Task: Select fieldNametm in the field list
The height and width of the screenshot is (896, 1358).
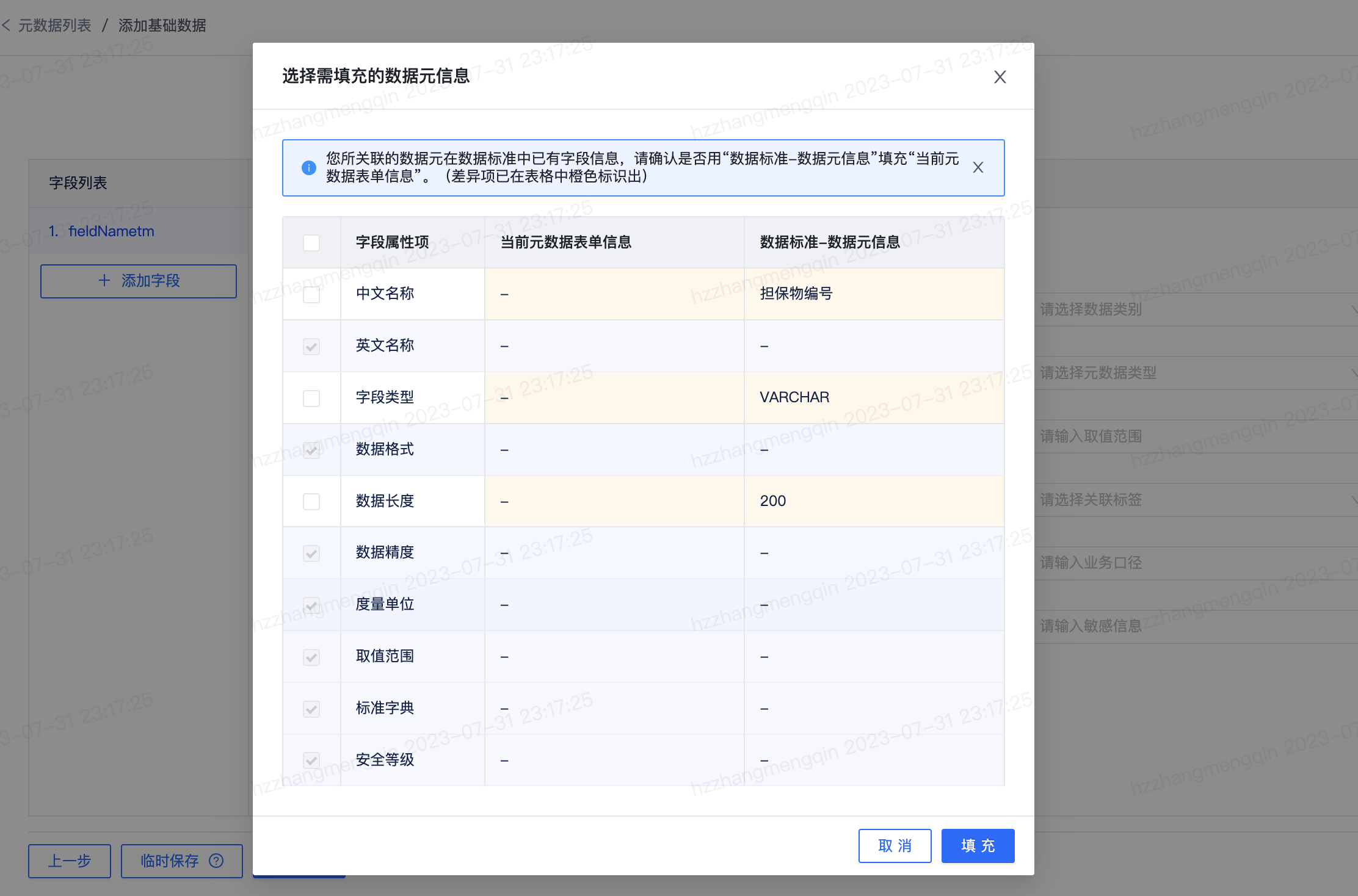Action: (111, 231)
